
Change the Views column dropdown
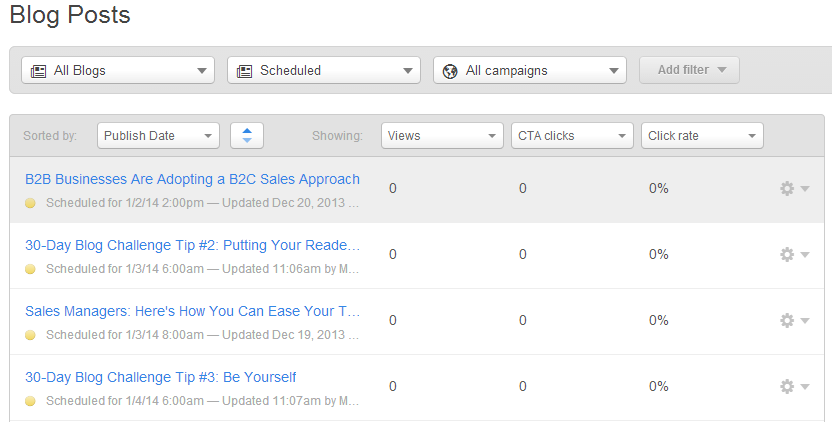coord(442,136)
